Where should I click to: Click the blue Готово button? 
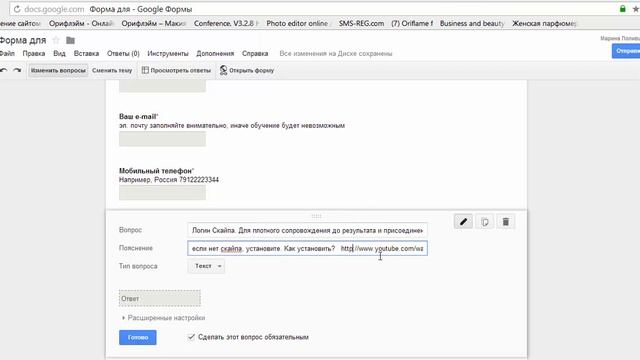[138, 337]
